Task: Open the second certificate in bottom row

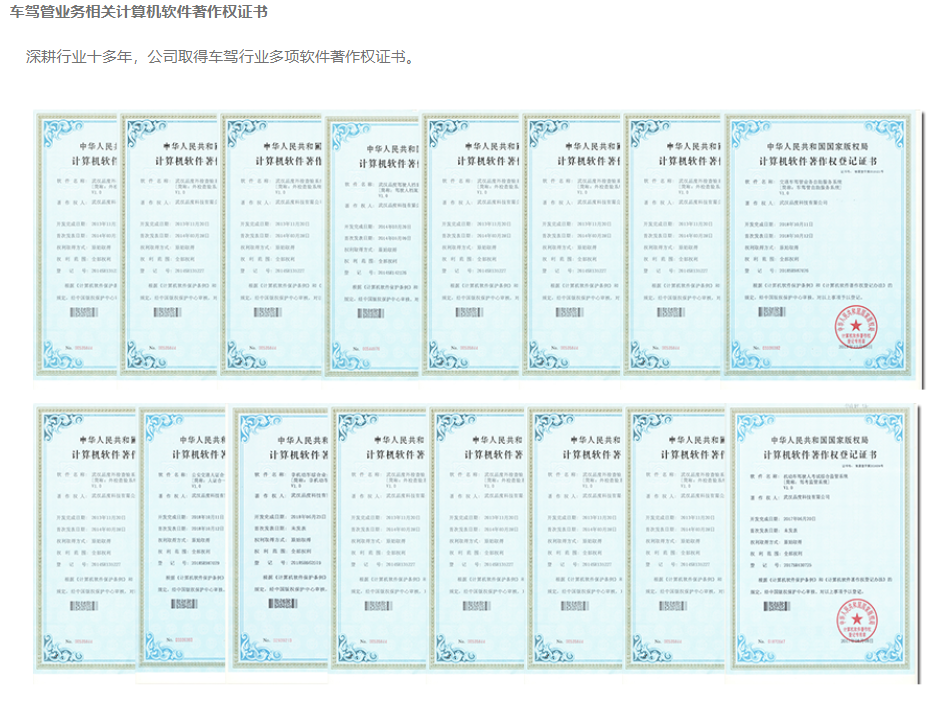Action: click(182, 540)
